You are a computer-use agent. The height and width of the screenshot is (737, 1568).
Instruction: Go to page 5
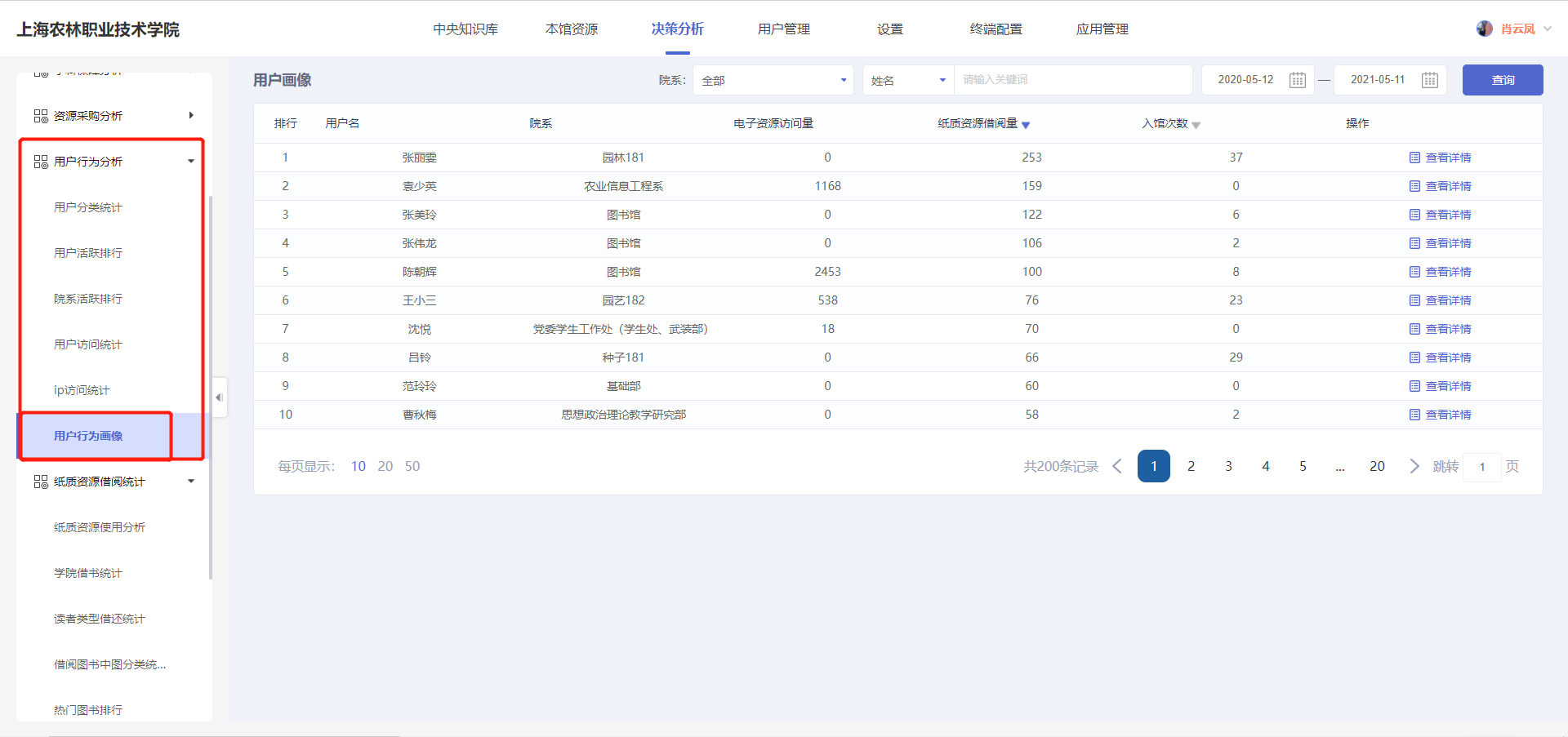[x=1303, y=466]
